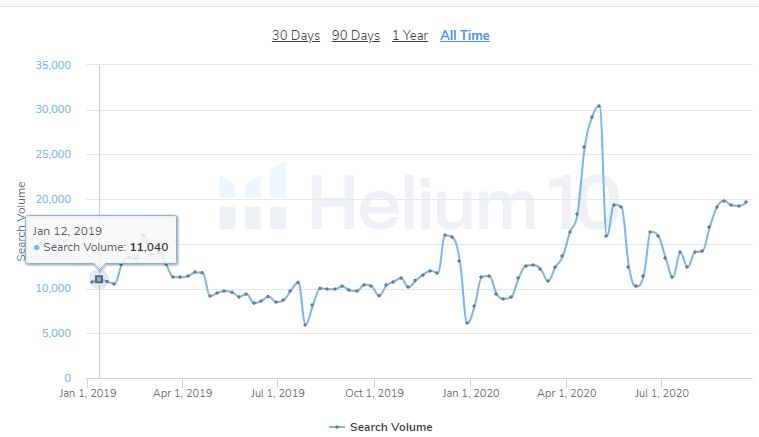Click the vertical Search Volume axis title
759x437 pixels.
pos(21,222)
